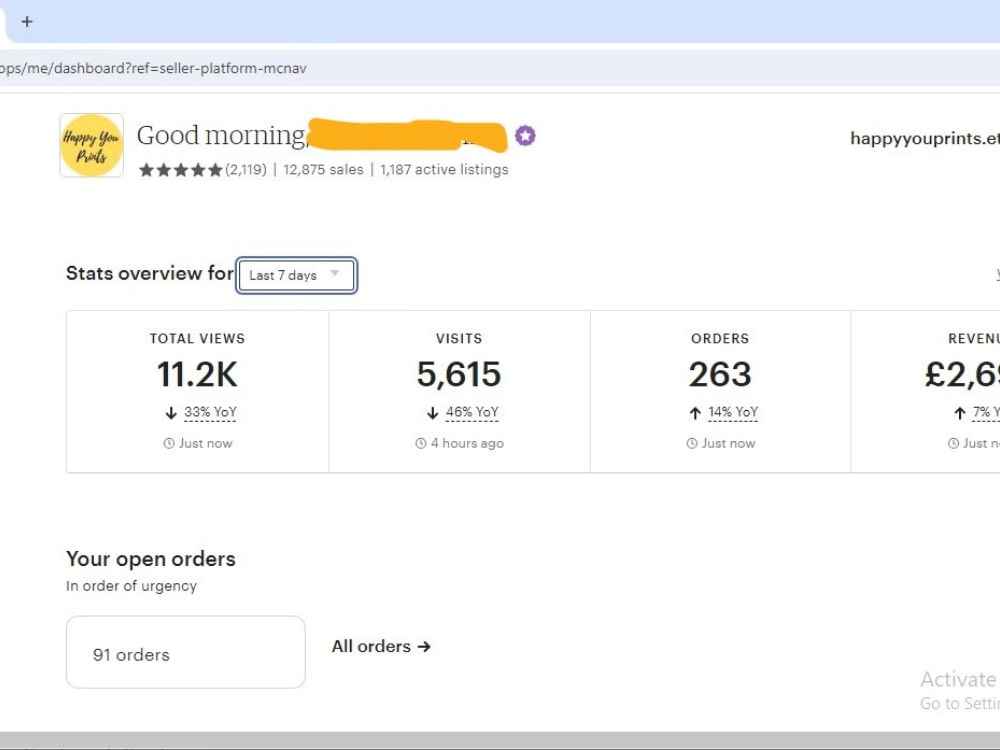This screenshot has width=1000, height=750.
Task: Click the 33% YoY views change
Action: tap(210, 412)
